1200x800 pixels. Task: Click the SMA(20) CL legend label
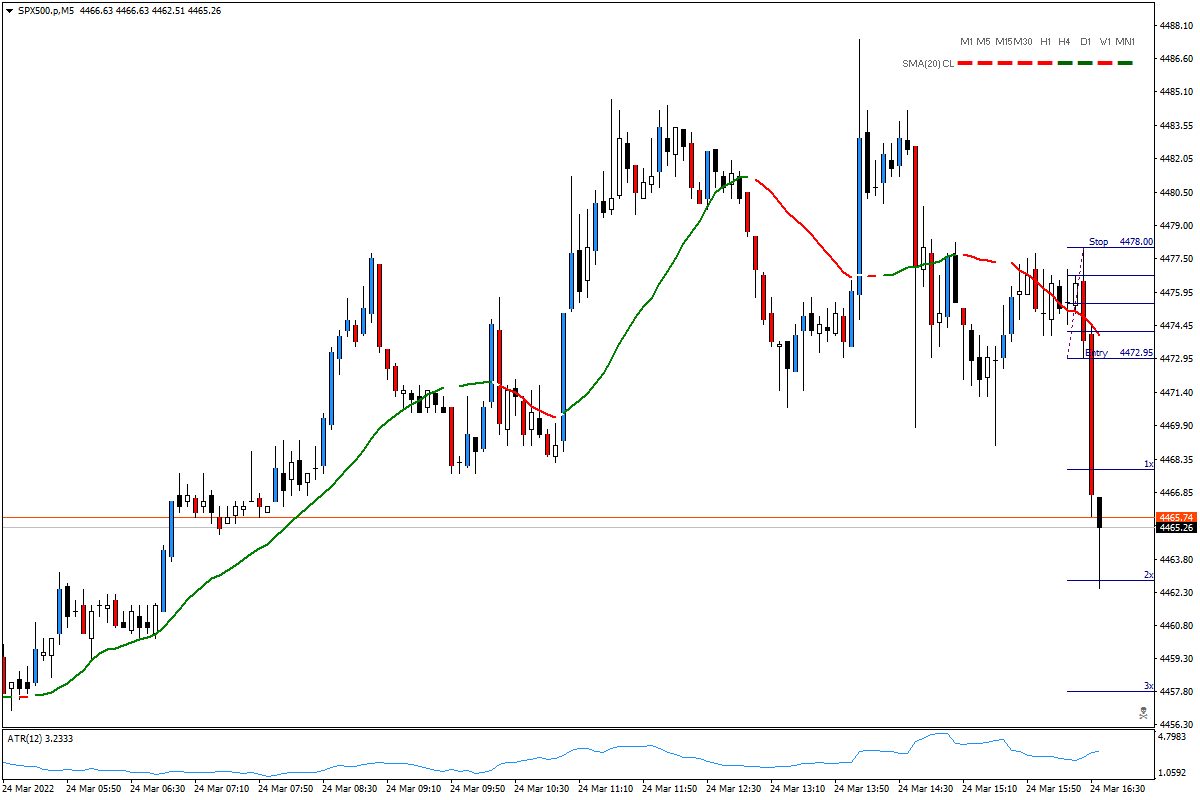[x=927, y=63]
